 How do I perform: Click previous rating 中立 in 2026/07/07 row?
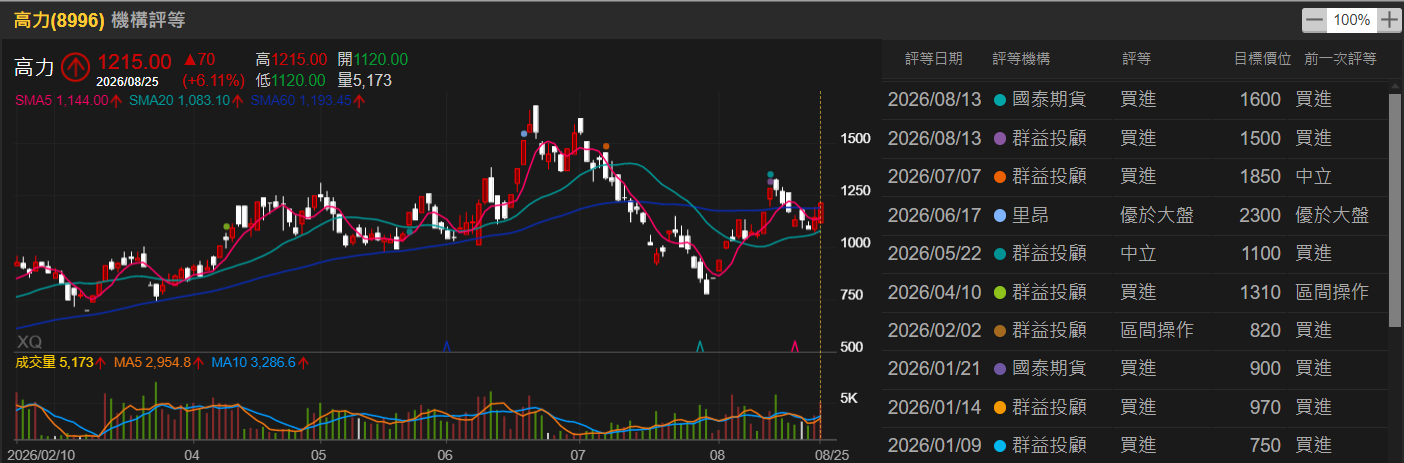click(1313, 177)
